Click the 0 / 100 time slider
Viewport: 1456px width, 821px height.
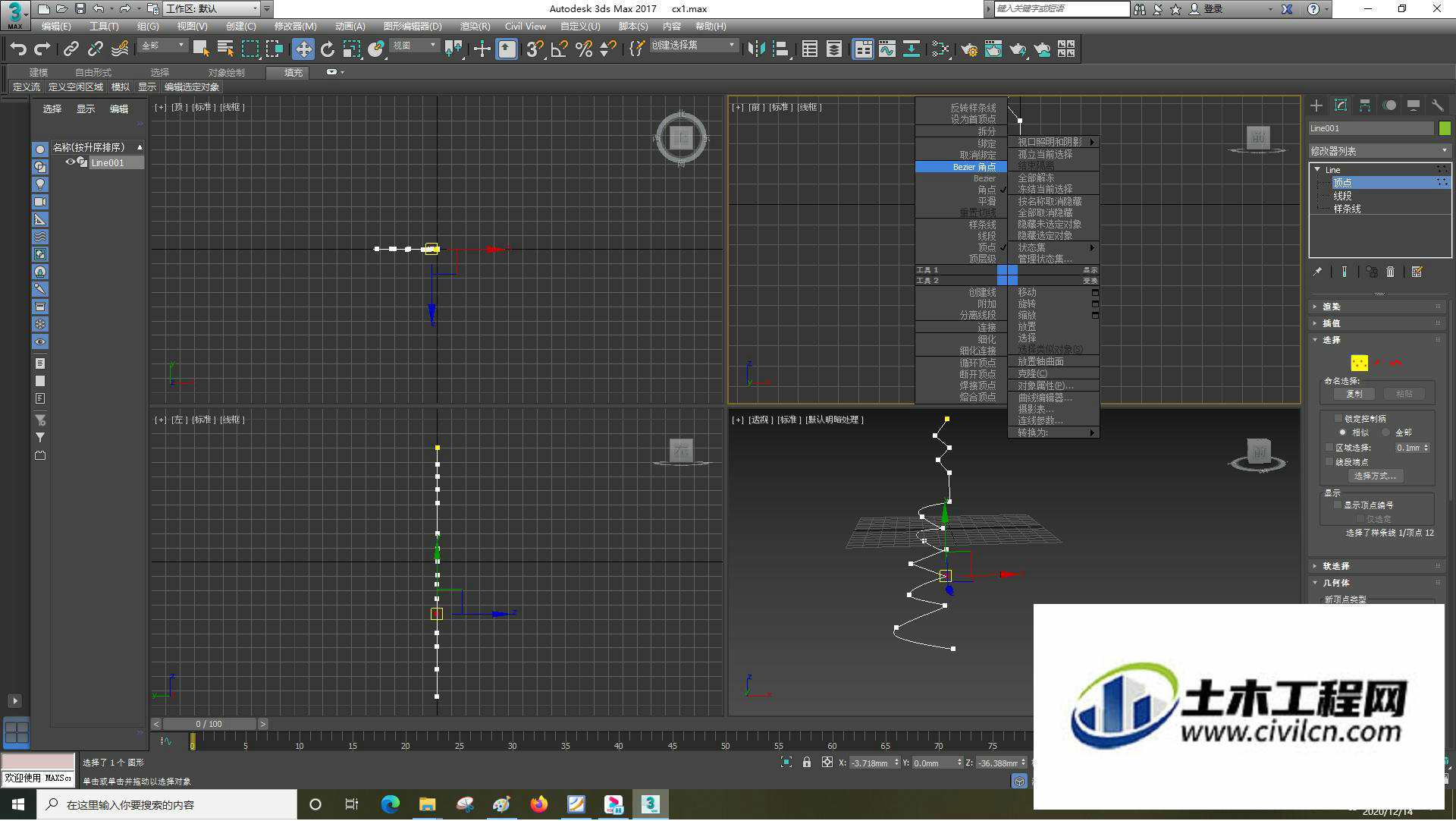[x=209, y=724]
